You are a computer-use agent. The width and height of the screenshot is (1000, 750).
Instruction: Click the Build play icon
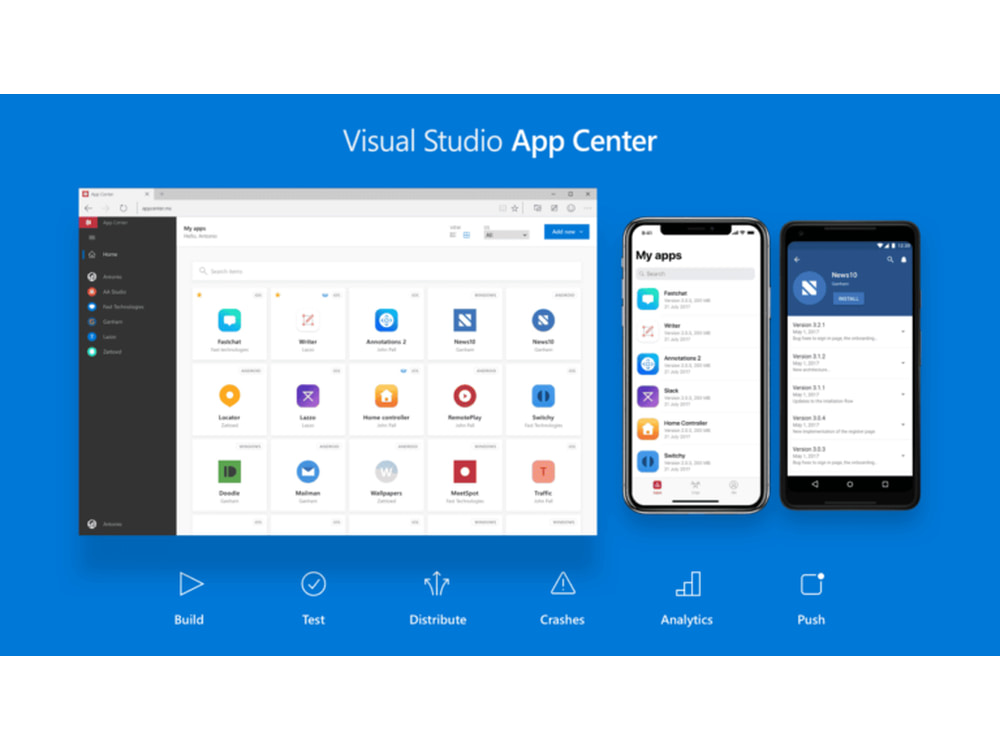pyautogui.click(x=190, y=584)
